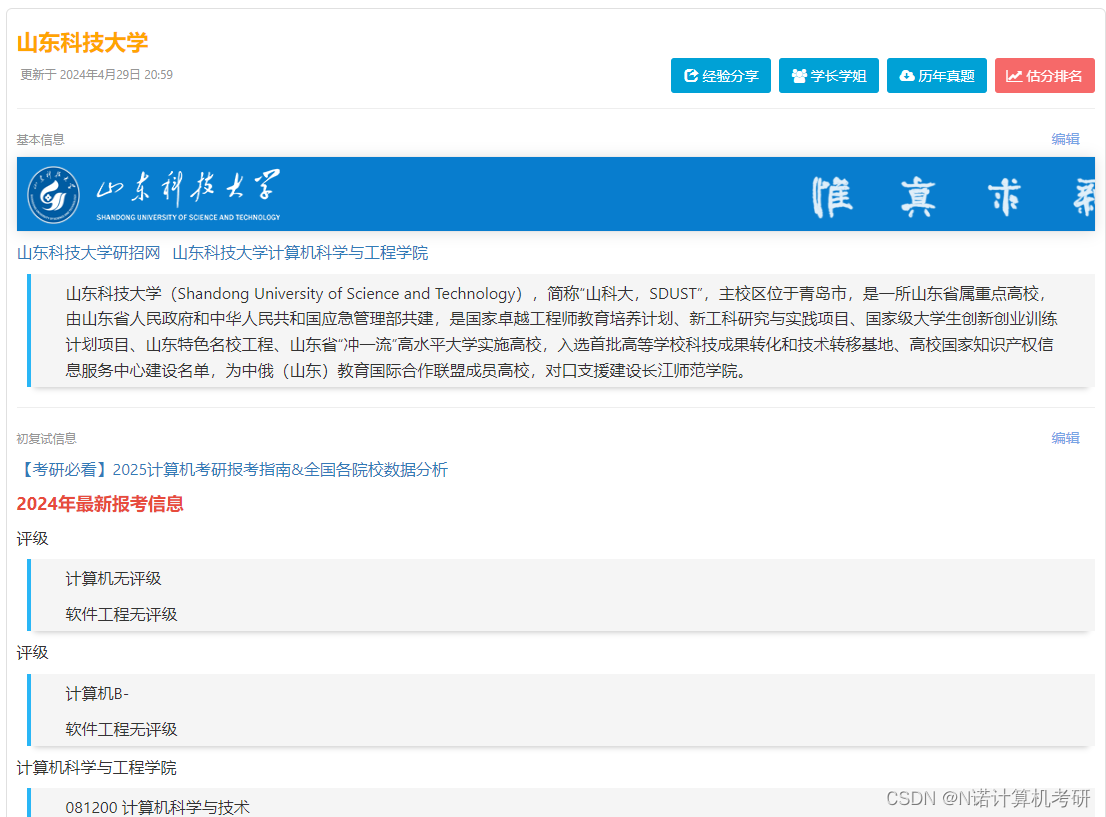1106x817 pixels.
Task: Open the 山东科技大学研招网 link
Action: tap(89, 253)
